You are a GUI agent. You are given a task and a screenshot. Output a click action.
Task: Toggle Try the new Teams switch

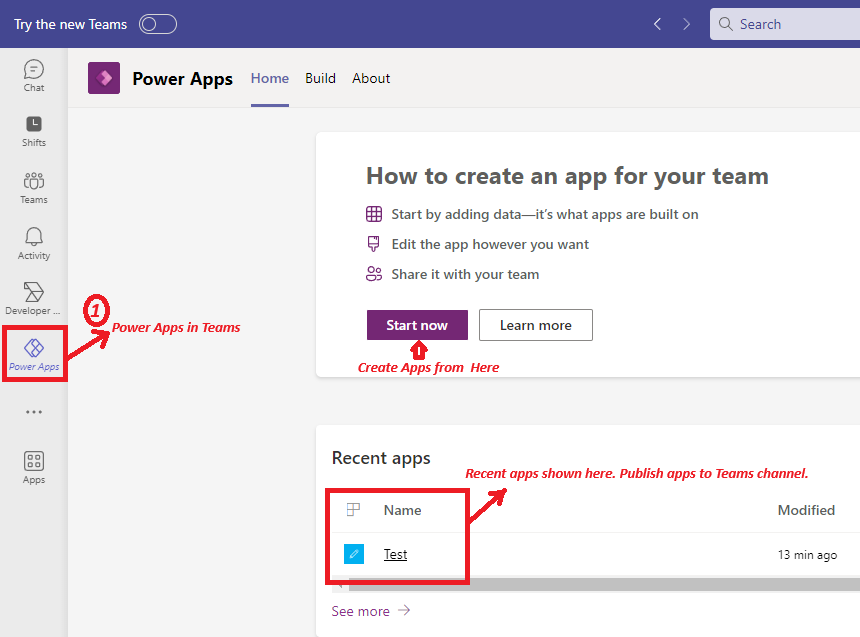point(157,24)
